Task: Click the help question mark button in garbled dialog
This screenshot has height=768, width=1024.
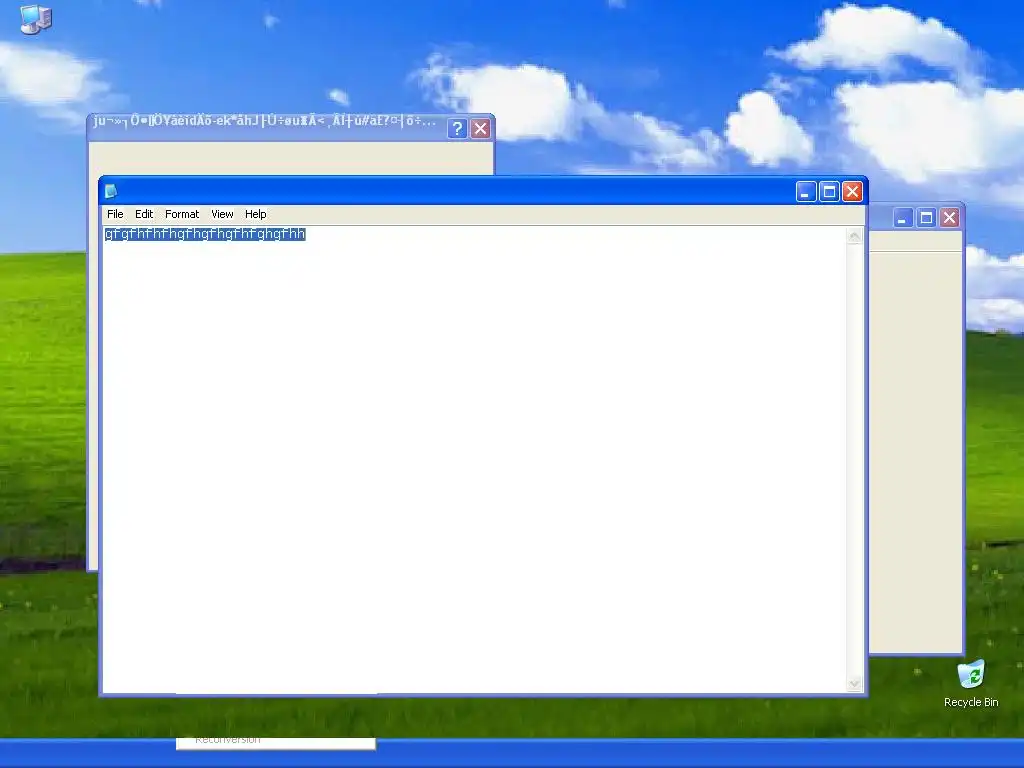Action: click(x=457, y=129)
